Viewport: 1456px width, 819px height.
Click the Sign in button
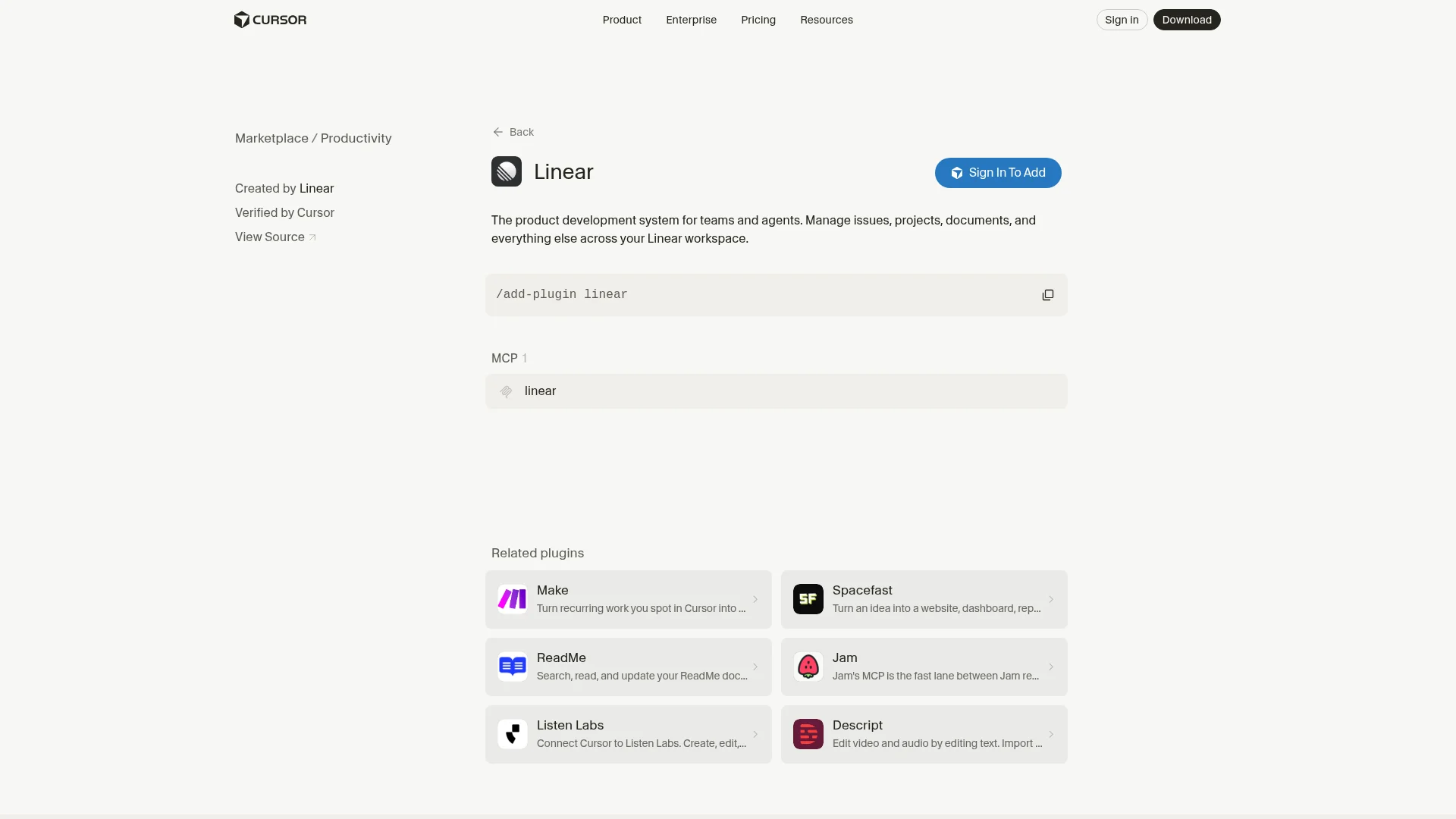tap(1122, 20)
